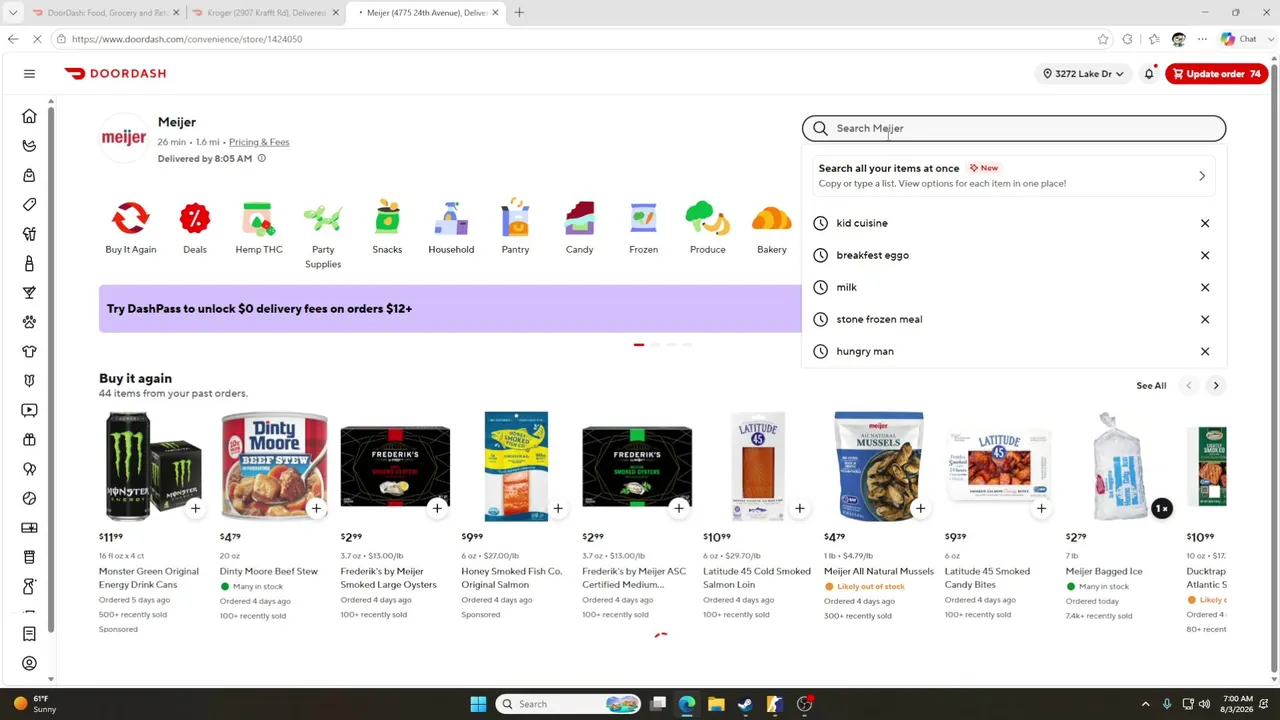Focus the Search Meijer field
The image size is (1280, 720).
pos(1013,128)
